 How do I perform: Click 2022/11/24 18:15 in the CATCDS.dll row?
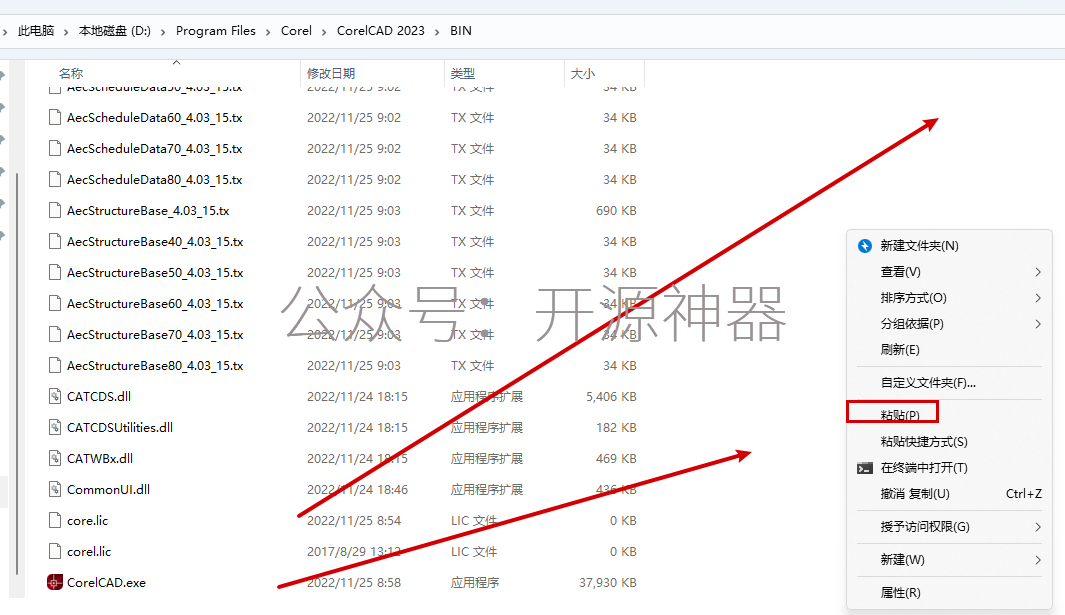click(357, 396)
